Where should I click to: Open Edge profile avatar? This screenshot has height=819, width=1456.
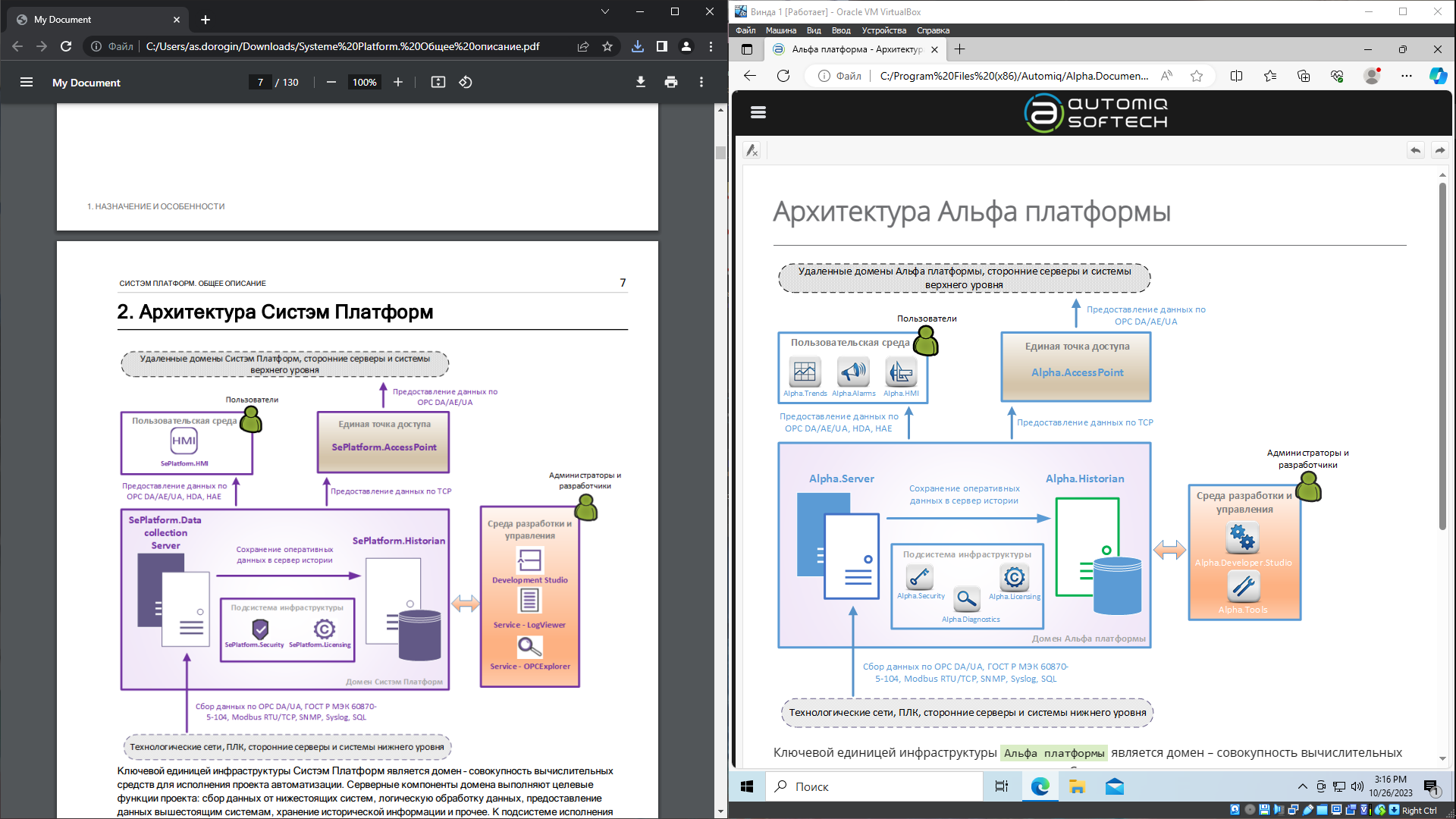pos(1372,76)
